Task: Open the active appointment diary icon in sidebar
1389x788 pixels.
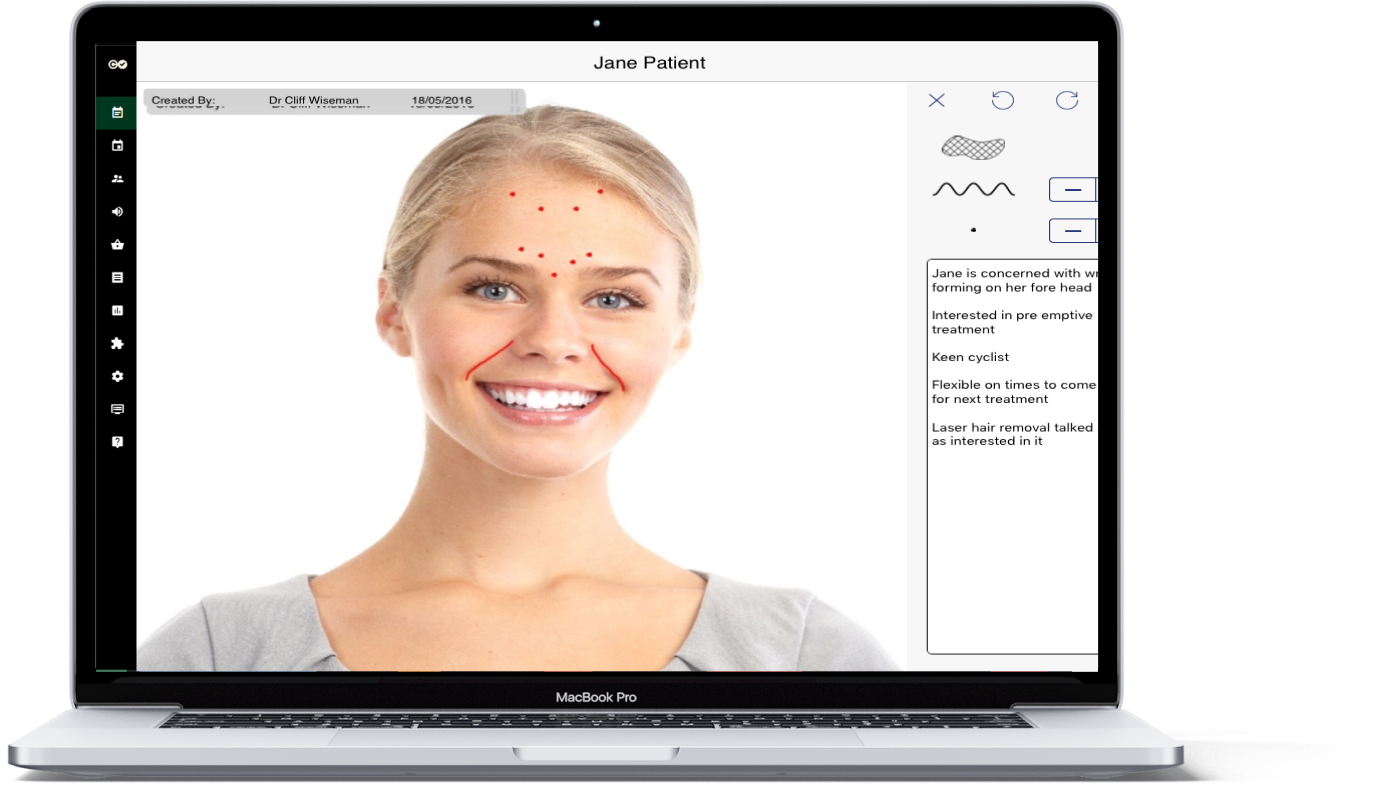Action: (117, 113)
